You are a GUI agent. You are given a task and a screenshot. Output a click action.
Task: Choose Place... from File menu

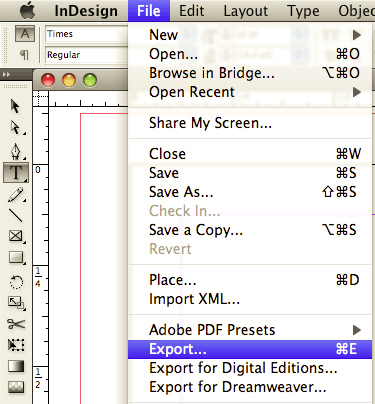(250, 280)
